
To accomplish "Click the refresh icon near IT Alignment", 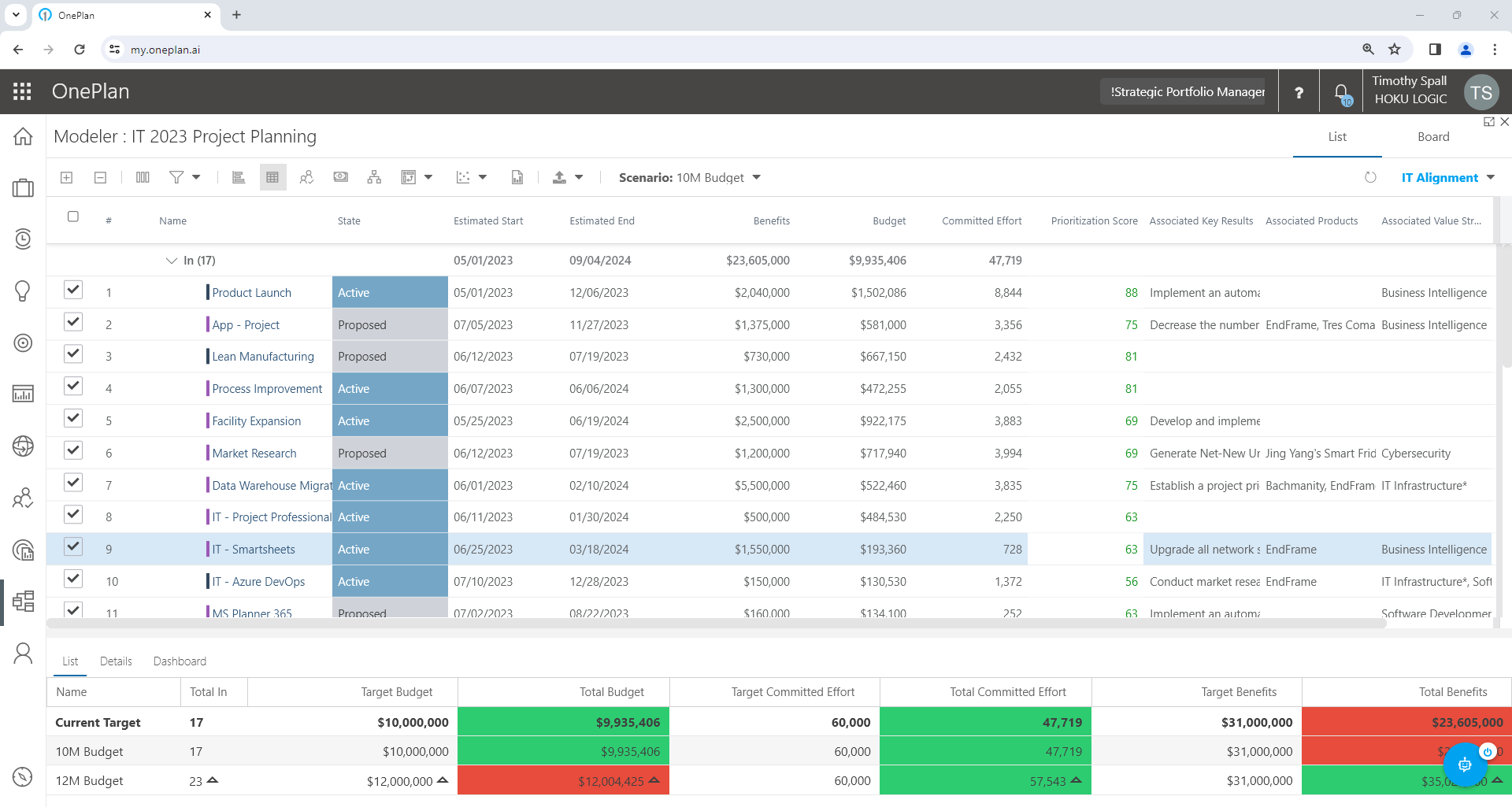I will 1370,178.
